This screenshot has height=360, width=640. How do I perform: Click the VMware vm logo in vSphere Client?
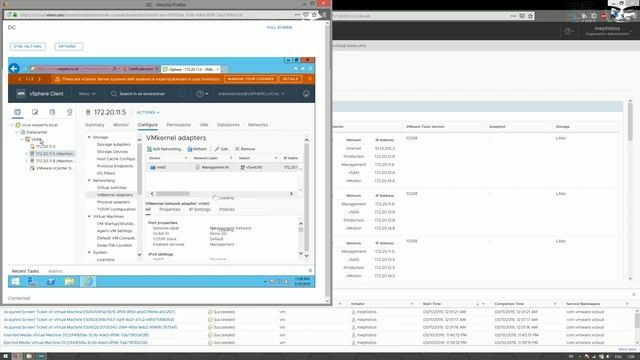21,93
